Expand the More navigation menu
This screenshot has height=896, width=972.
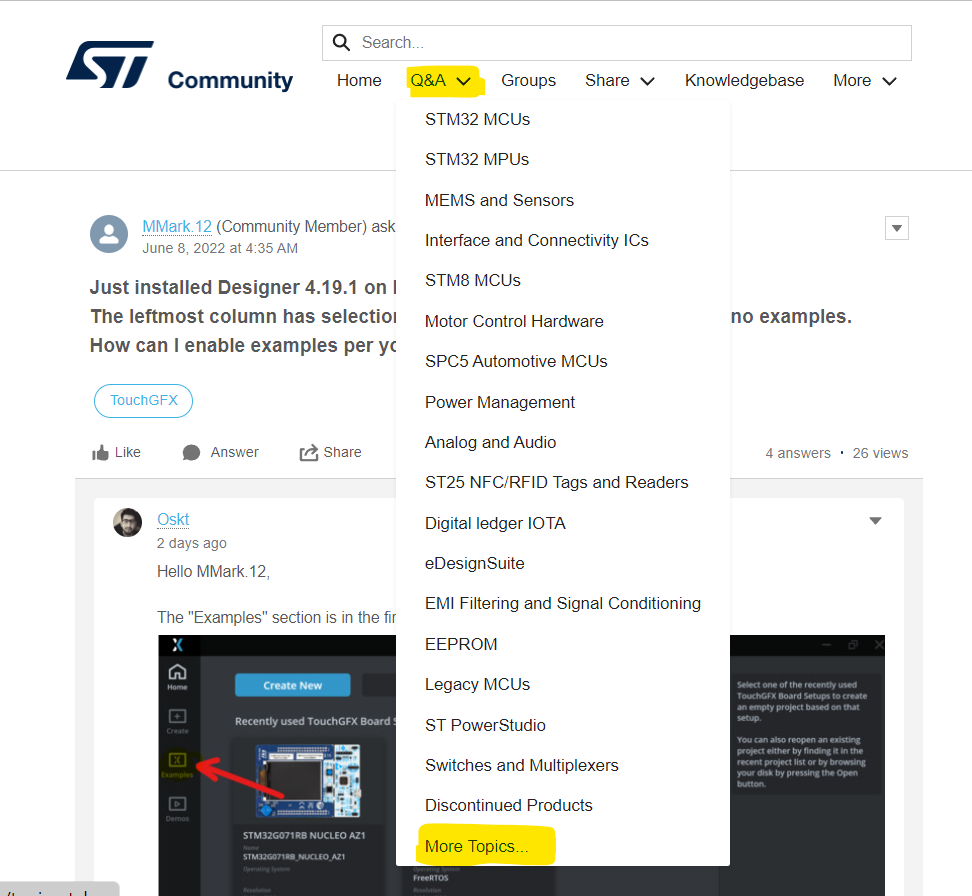(x=865, y=81)
